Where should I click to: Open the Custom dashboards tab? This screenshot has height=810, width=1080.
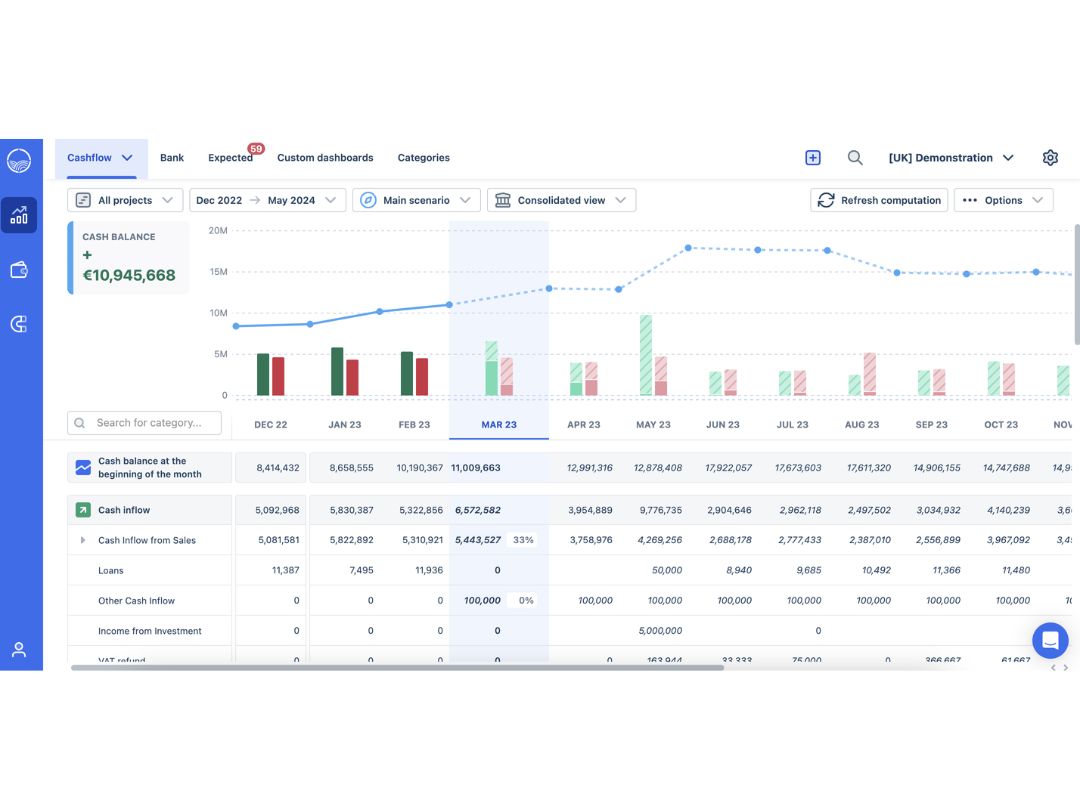[x=325, y=158]
